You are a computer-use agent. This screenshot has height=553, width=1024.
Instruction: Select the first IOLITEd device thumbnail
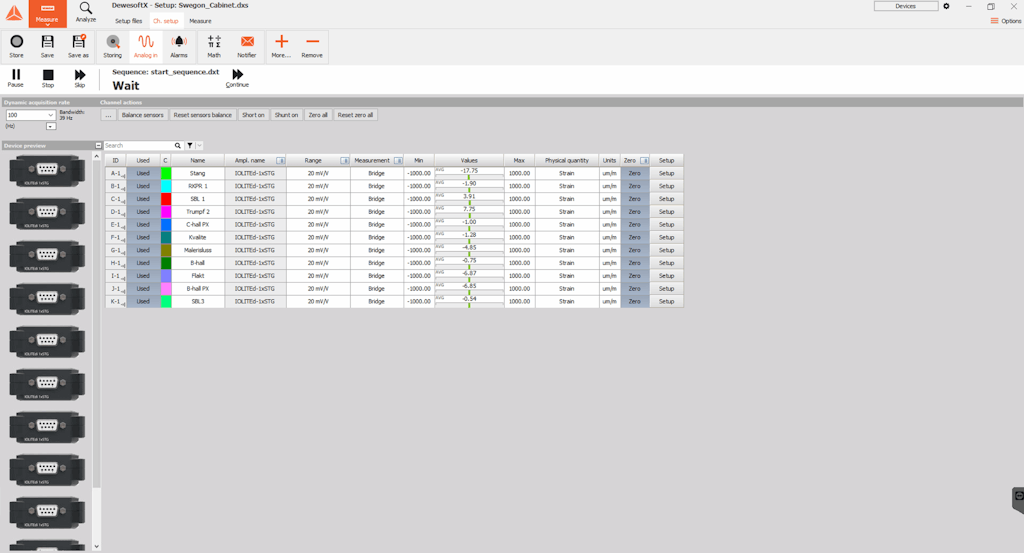pyautogui.click(x=47, y=172)
